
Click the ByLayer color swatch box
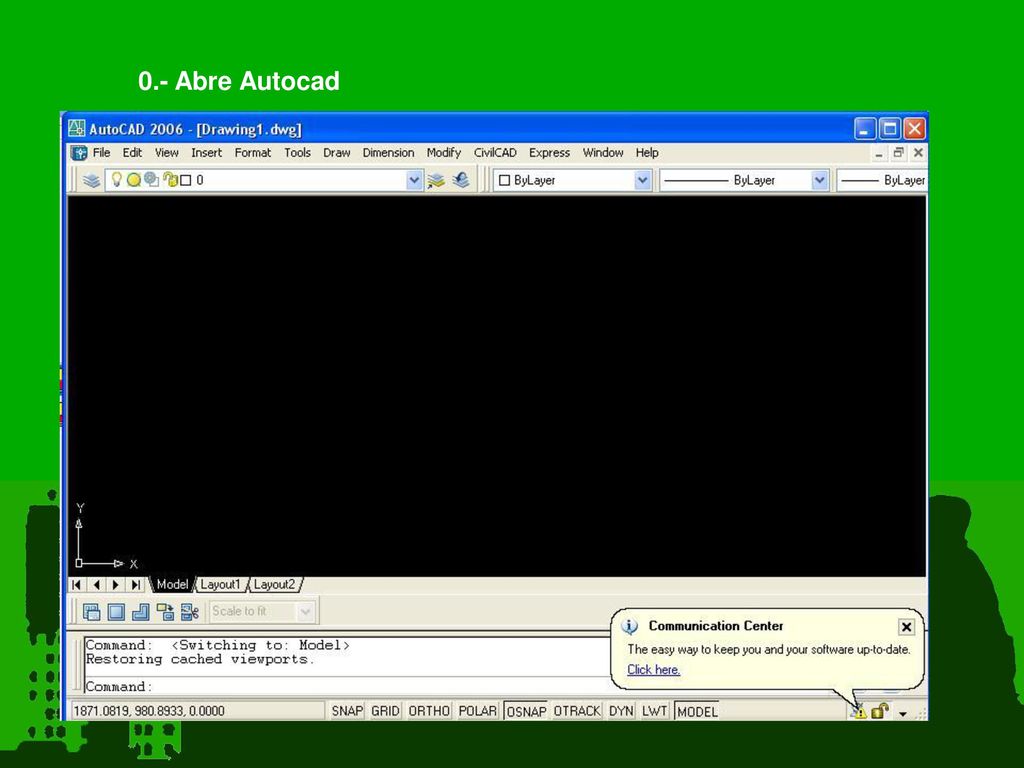coord(504,180)
